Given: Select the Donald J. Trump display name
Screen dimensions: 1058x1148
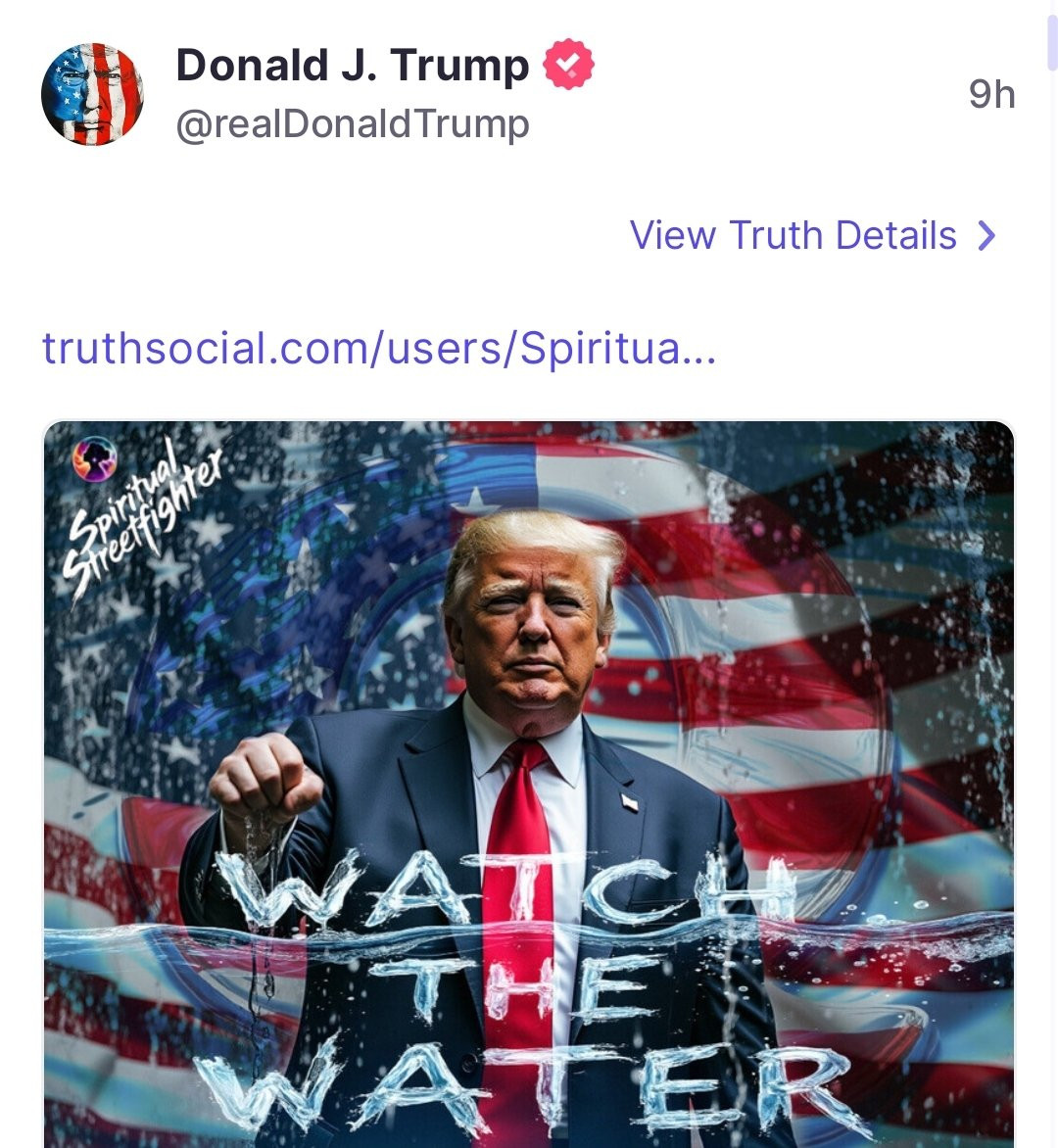Looking at the screenshot, I should pyautogui.click(x=353, y=66).
